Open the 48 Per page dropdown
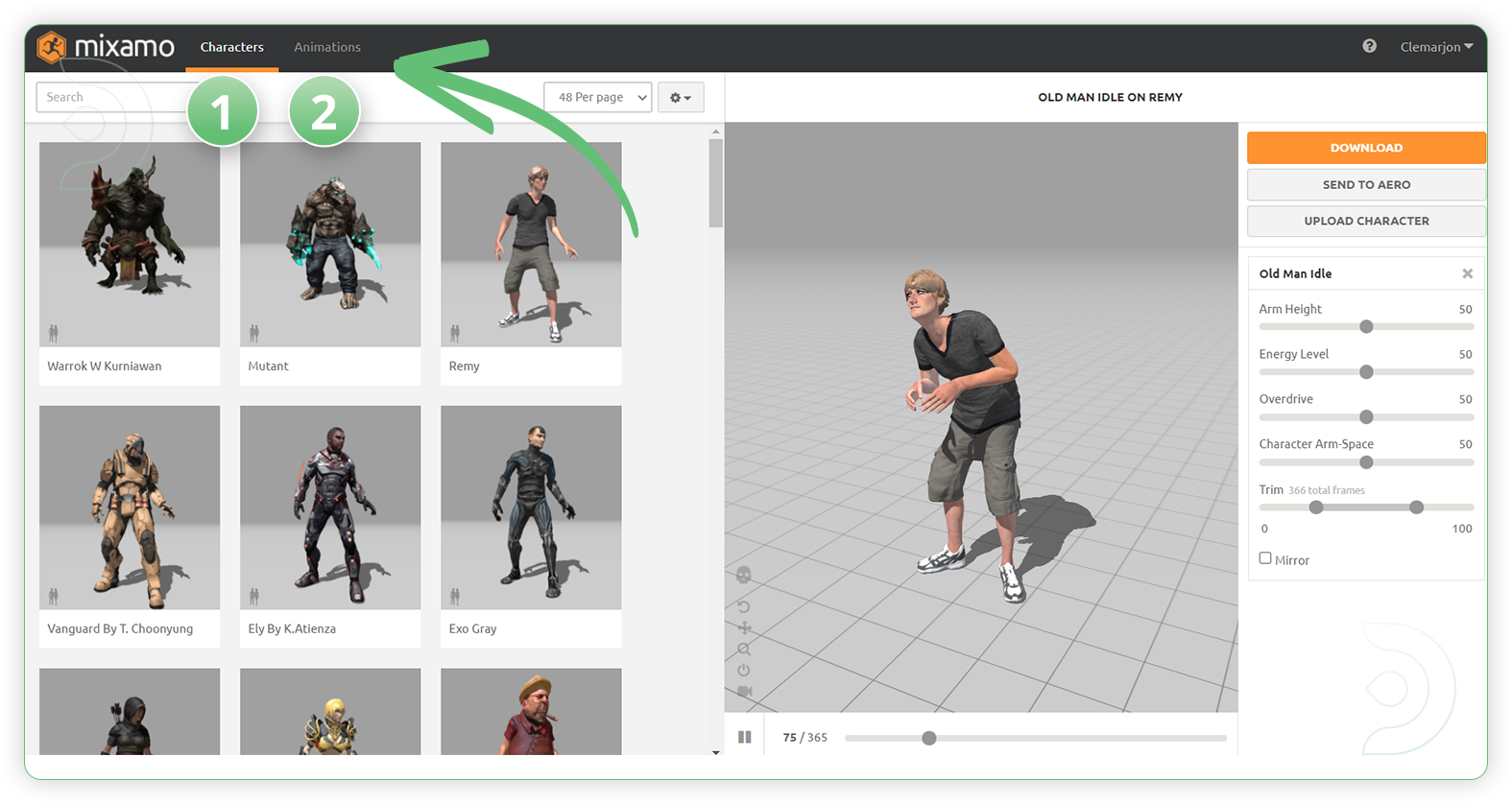Image resolution: width=1512 pixels, height=804 pixels. 597,97
